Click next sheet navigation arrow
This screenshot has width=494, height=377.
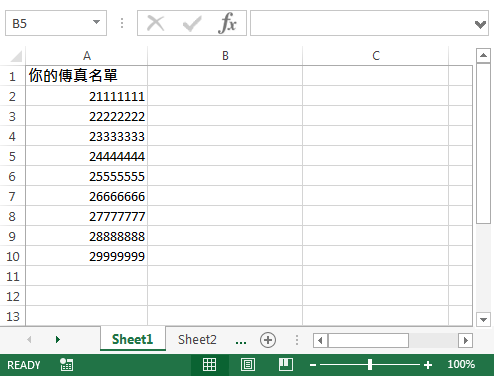tap(58, 339)
